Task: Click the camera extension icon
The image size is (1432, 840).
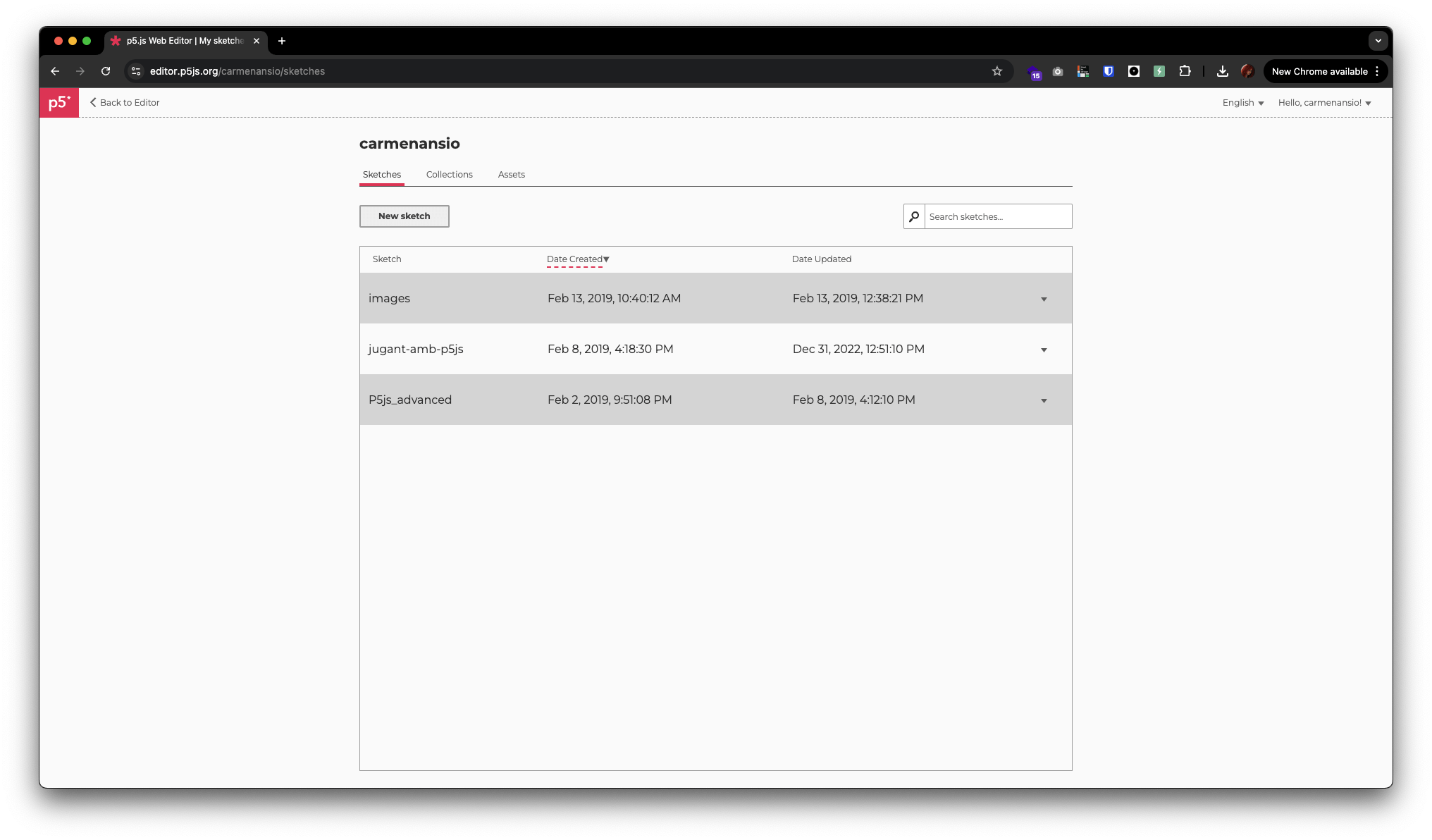Action: pos(1058,71)
